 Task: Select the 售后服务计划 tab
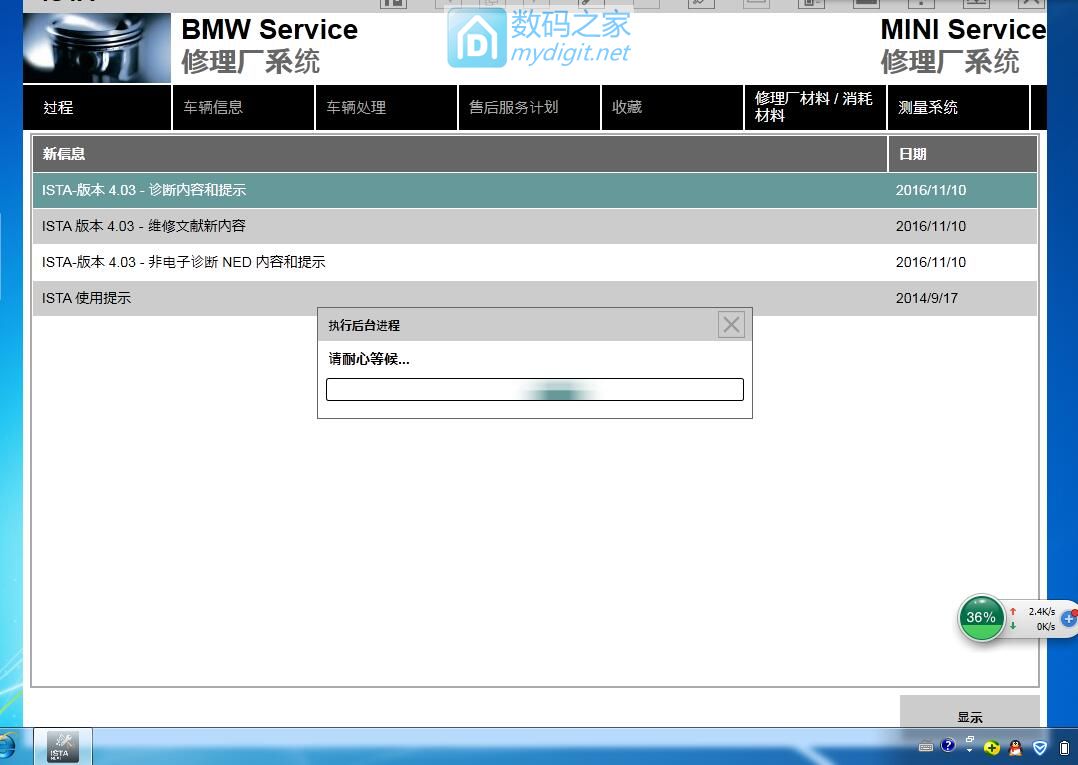click(x=528, y=108)
